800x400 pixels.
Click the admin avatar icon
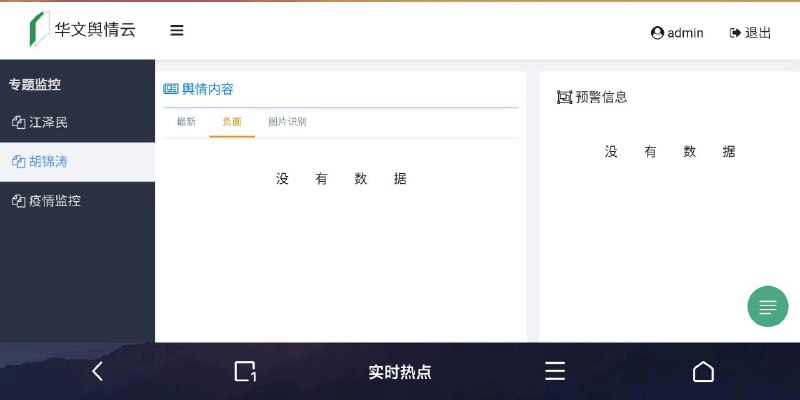click(x=657, y=33)
